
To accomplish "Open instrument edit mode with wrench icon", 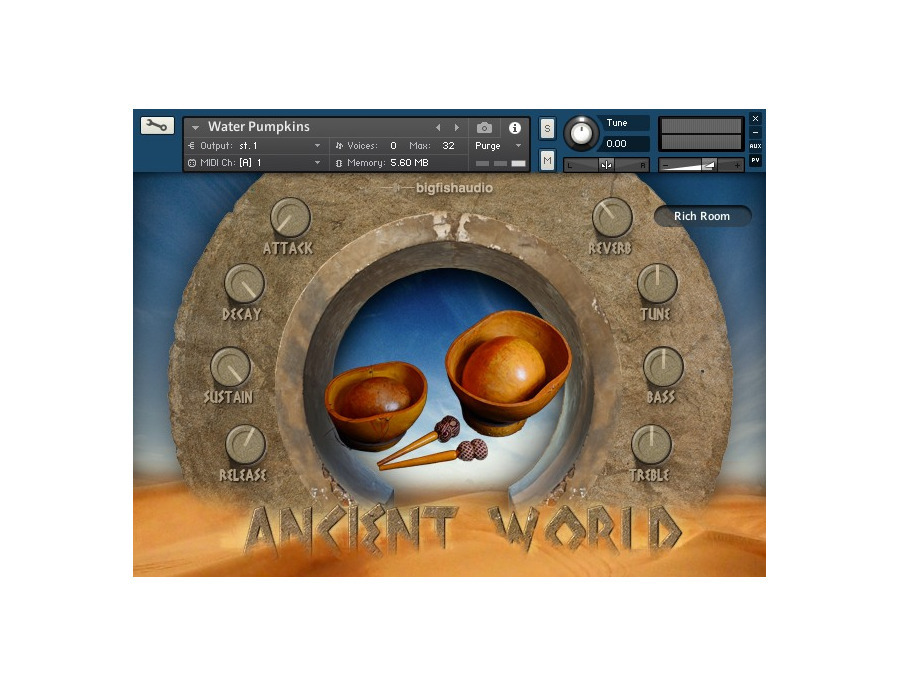I will point(157,126).
